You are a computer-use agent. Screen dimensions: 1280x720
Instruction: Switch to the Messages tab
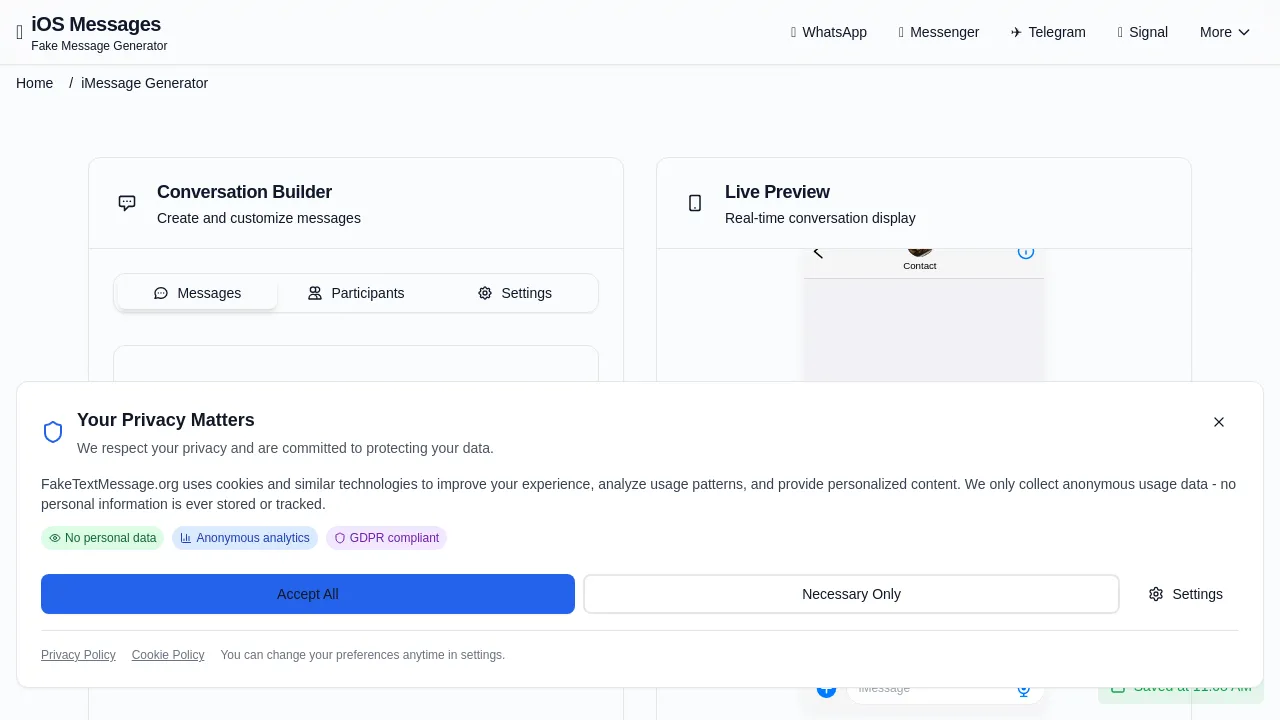pos(197,293)
